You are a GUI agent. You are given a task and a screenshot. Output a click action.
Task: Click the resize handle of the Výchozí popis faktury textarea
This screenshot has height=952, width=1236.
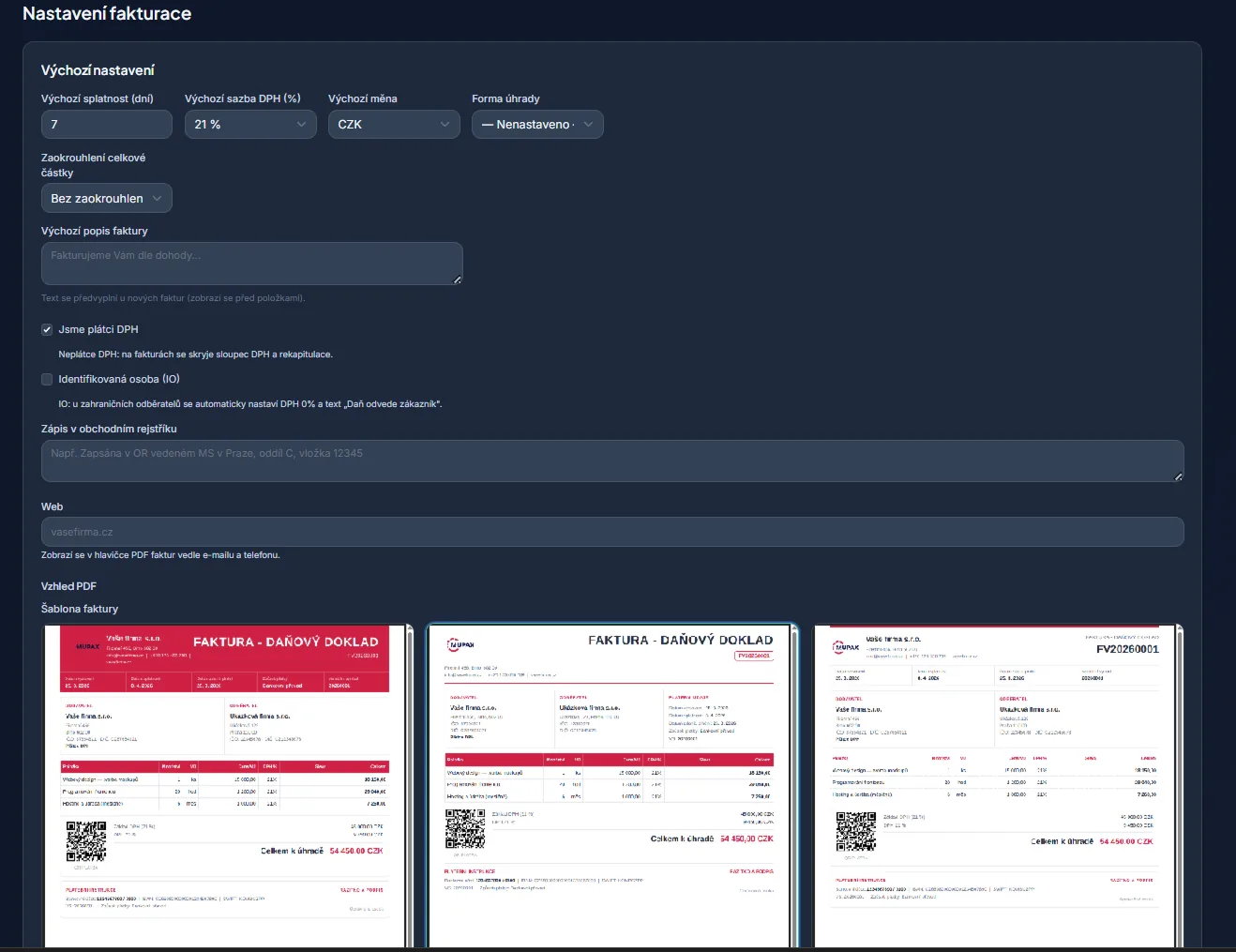(458, 280)
